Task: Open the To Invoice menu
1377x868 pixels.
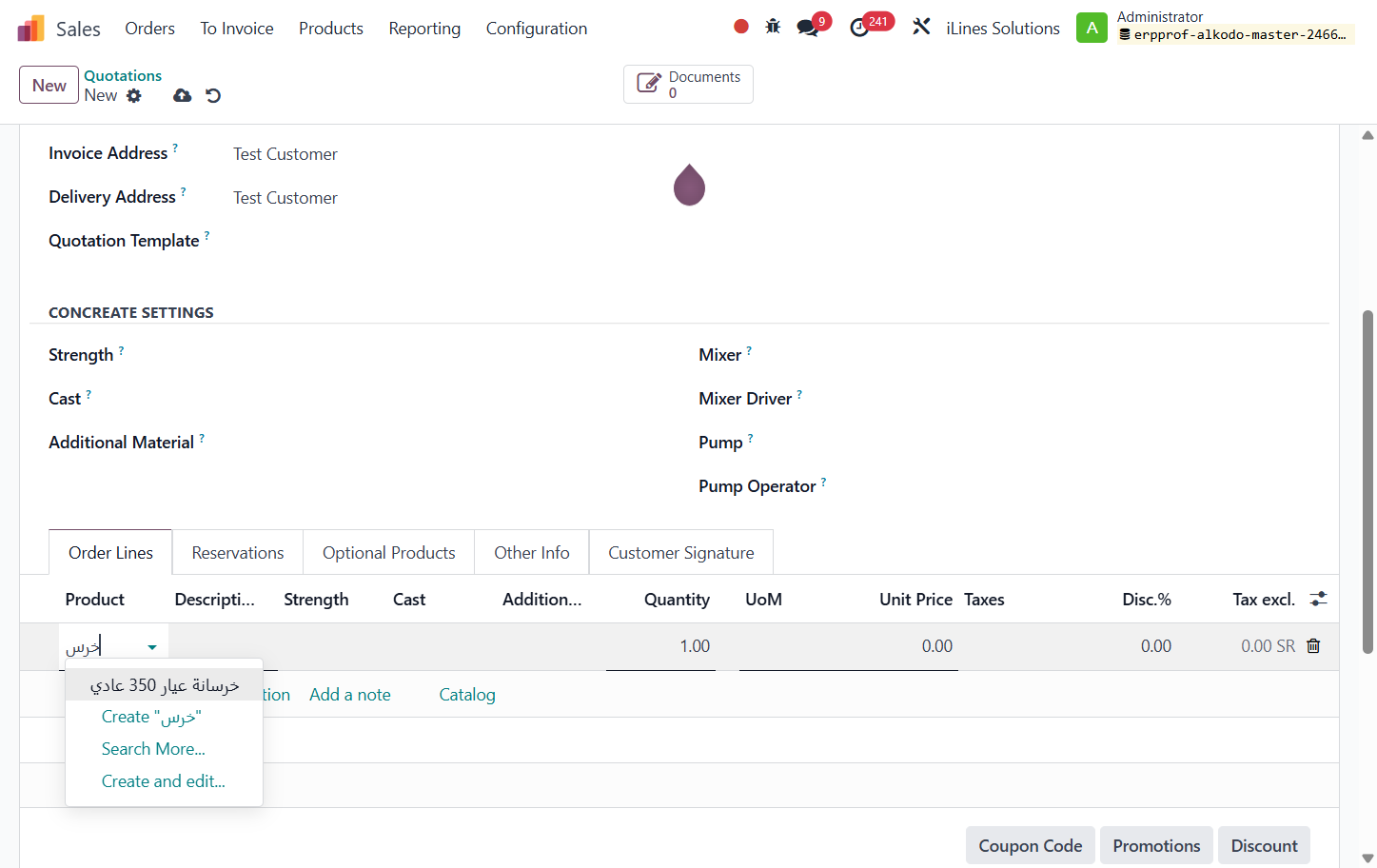Action: (237, 29)
